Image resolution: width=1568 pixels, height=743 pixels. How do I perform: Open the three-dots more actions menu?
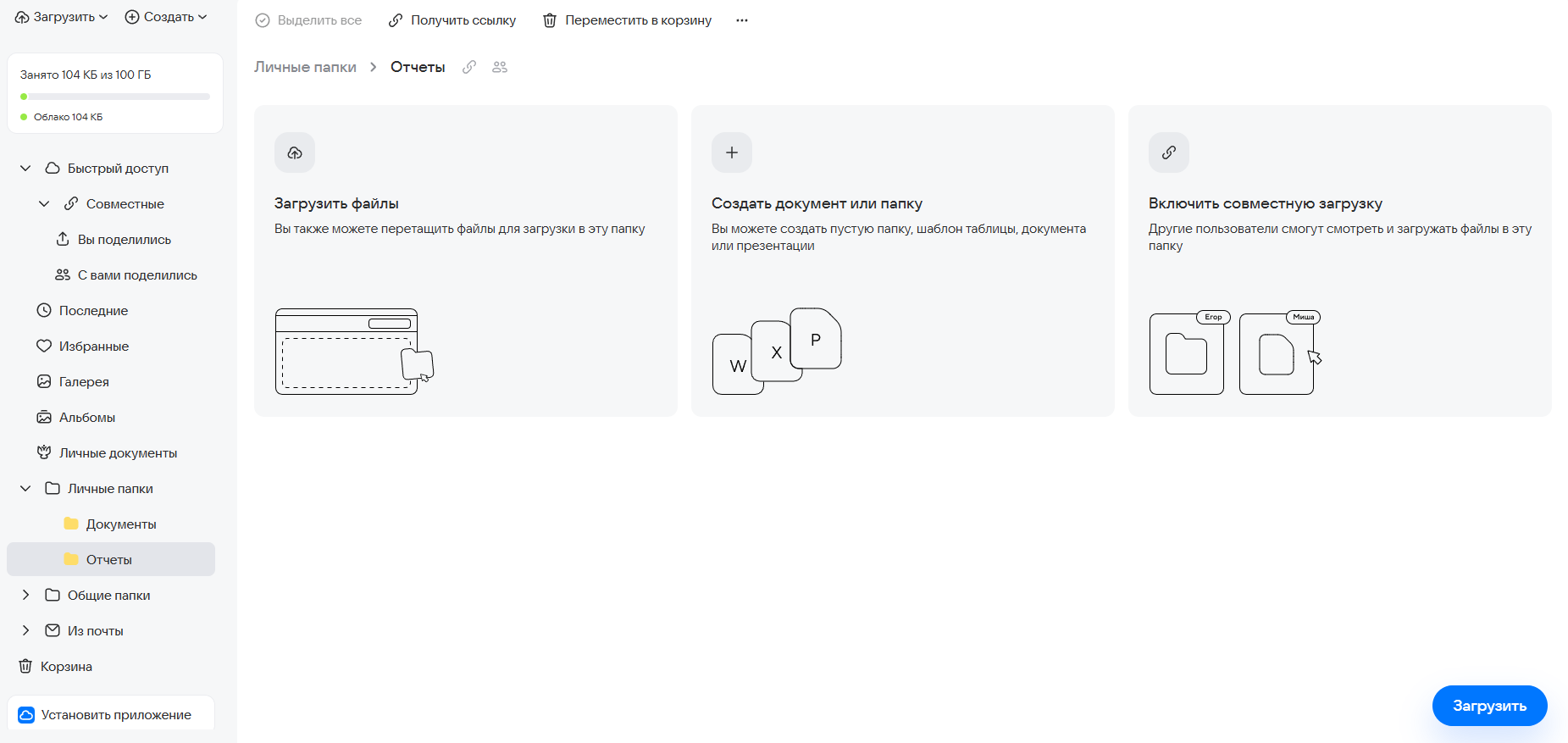click(x=742, y=20)
